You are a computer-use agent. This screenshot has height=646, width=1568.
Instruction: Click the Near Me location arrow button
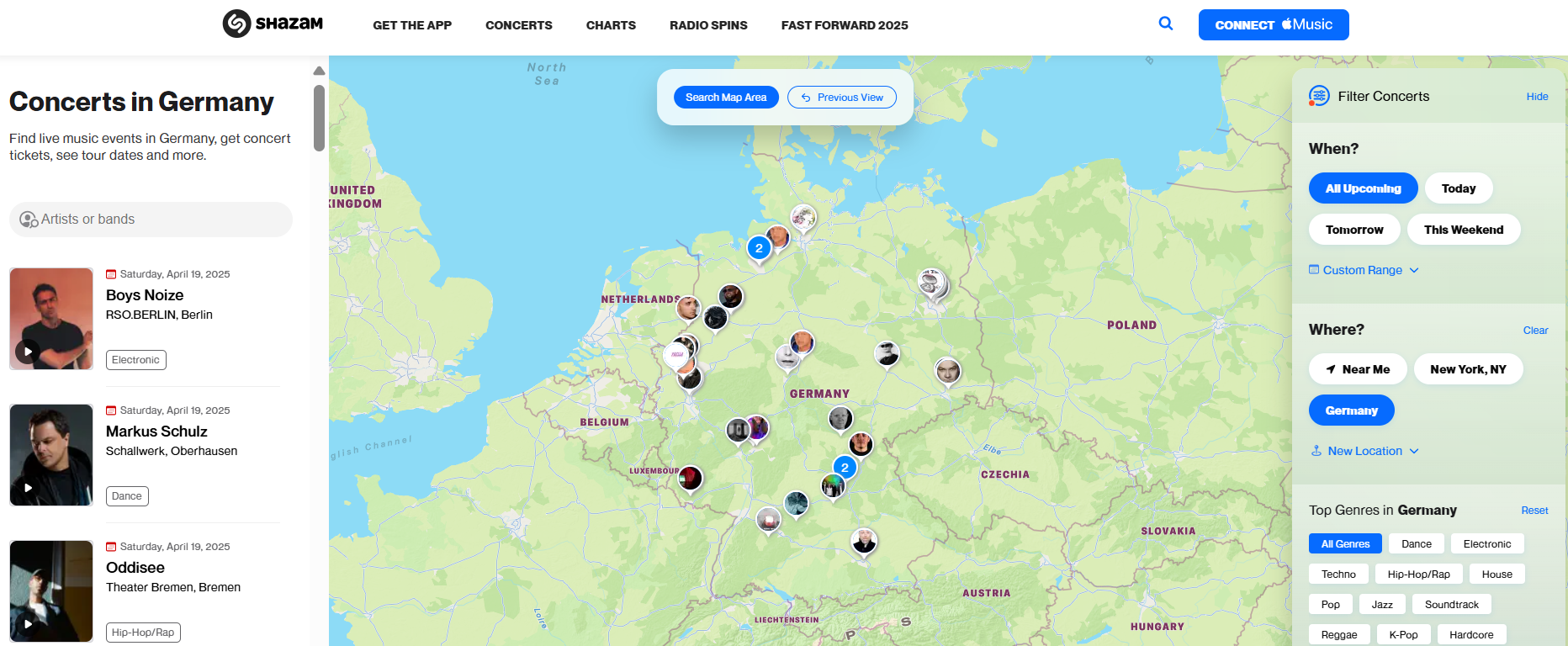pyautogui.click(x=1357, y=369)
